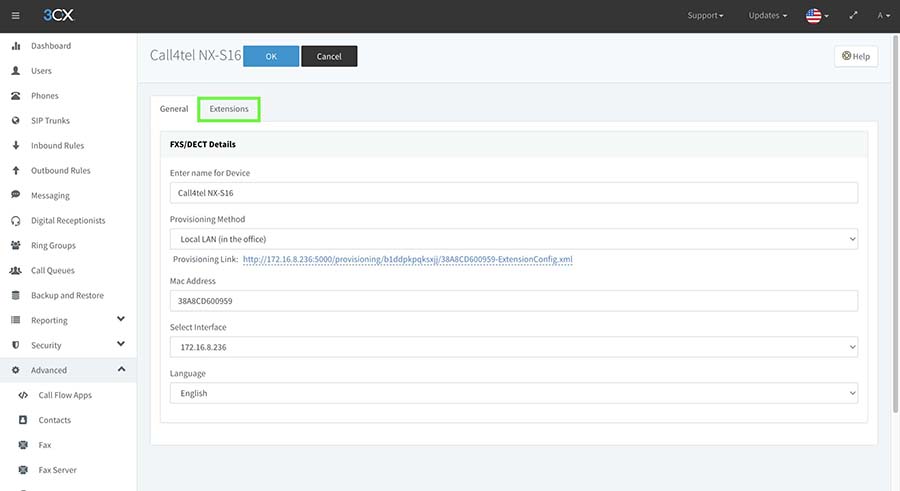Toggle the hamburger menu icon
The width and height of the screenshot is (900, 491).
(15, 16)
